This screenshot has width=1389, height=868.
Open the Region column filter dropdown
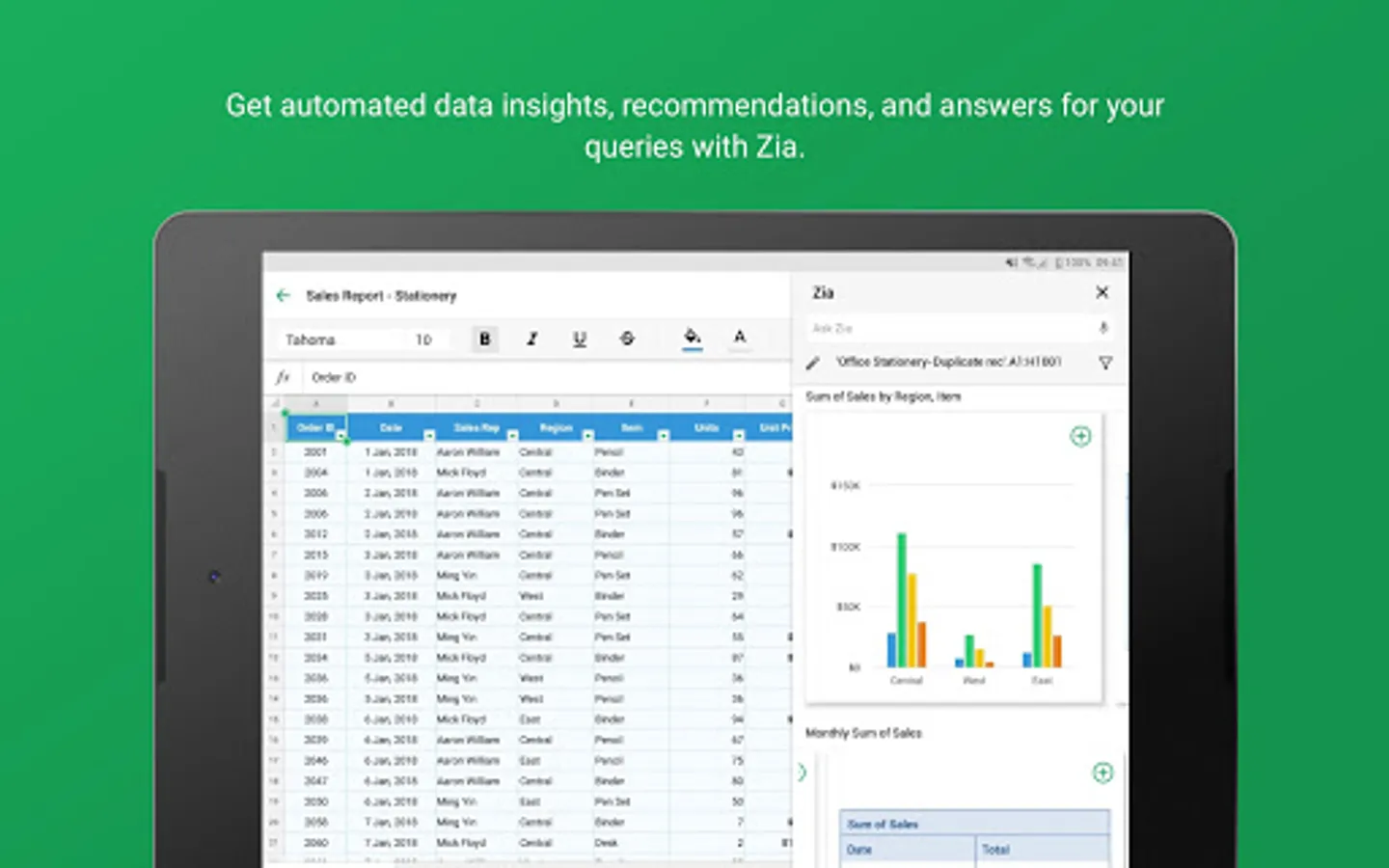[587, 436]
